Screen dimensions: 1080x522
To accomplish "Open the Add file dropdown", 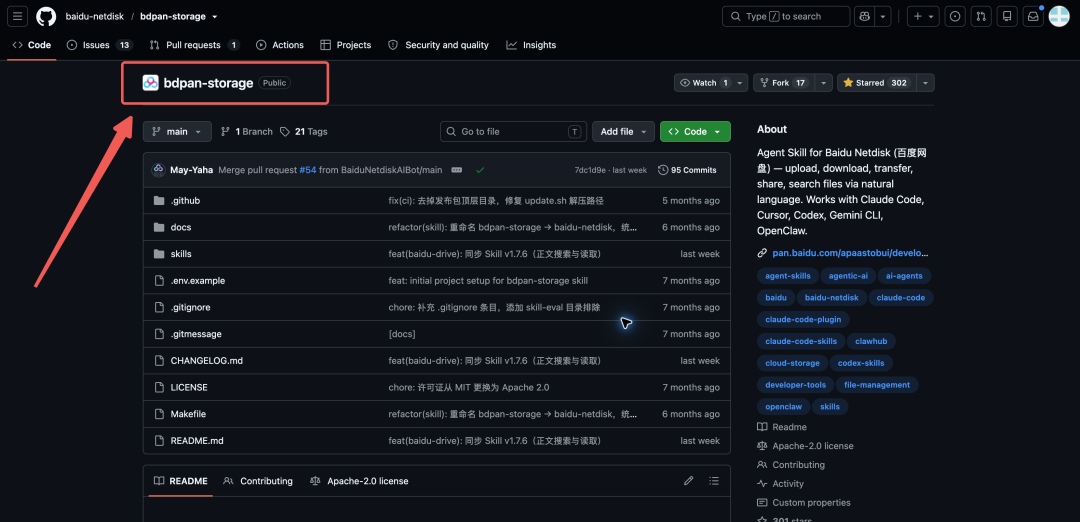I will click(x=623, y=132).
